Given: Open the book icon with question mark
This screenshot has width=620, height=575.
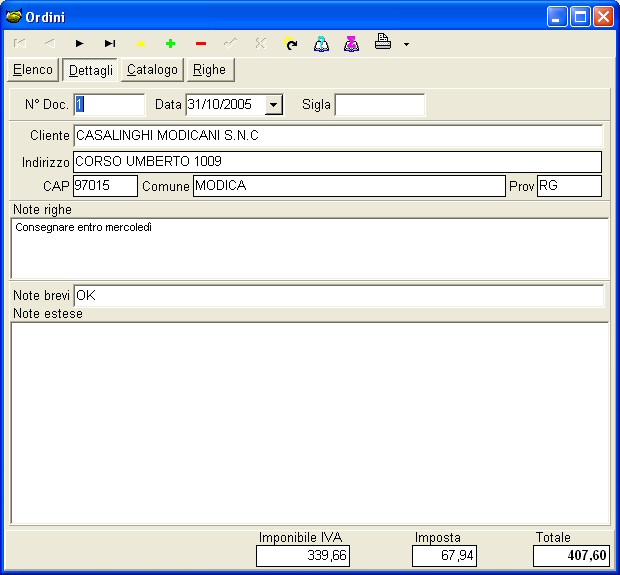Looking at the screenshot, I should 321,43.
